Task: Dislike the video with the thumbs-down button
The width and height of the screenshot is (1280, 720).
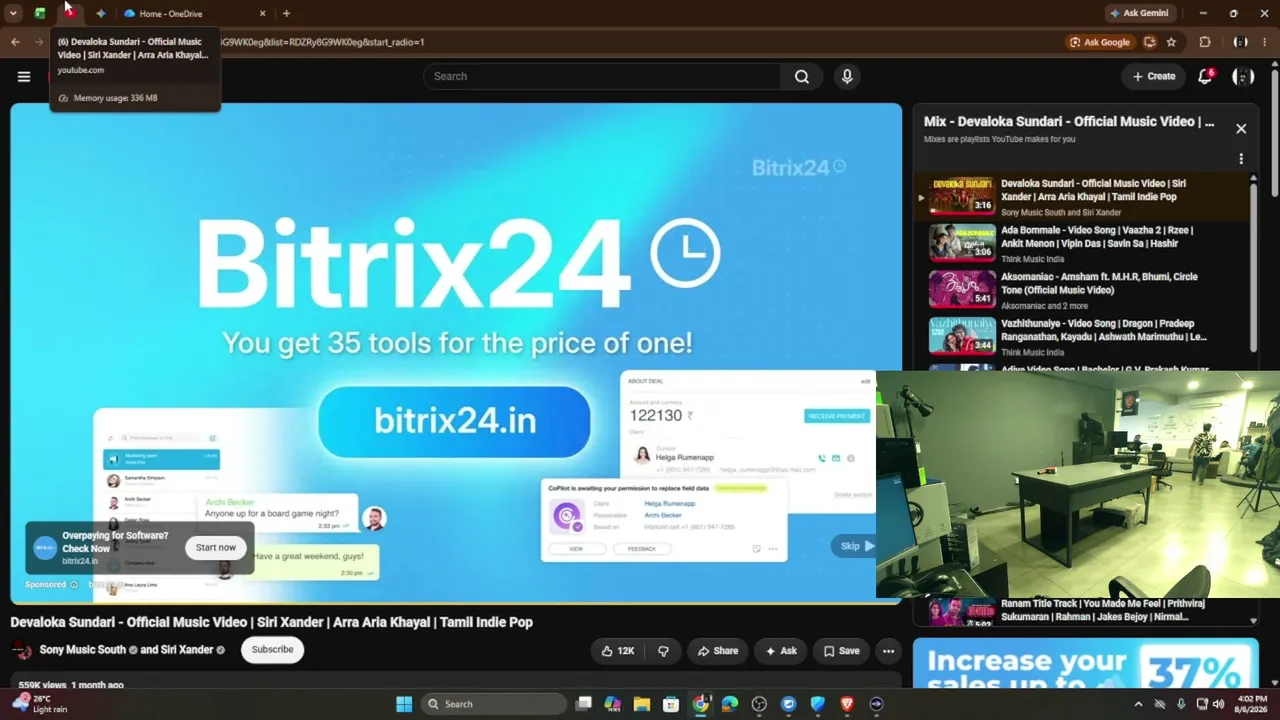Action: (663, 651)
